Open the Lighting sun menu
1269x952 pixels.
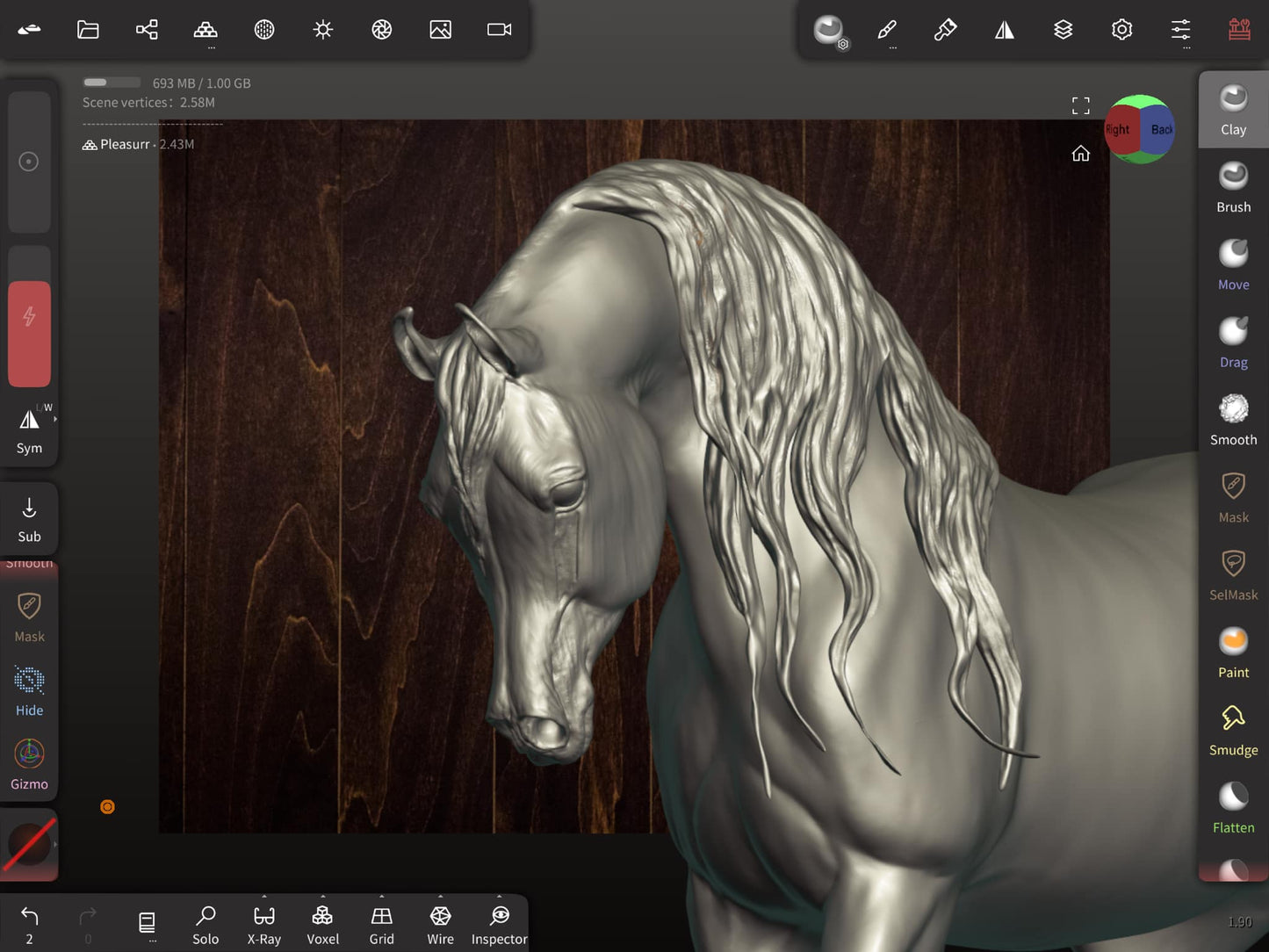click(x=323, y=30)
